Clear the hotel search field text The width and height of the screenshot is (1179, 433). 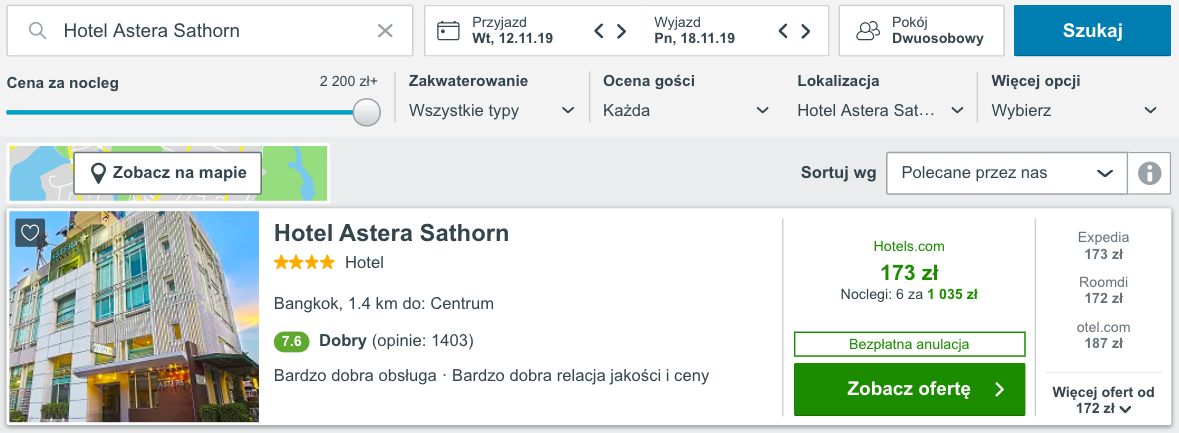pyautogui.click(x=385, y=31)
